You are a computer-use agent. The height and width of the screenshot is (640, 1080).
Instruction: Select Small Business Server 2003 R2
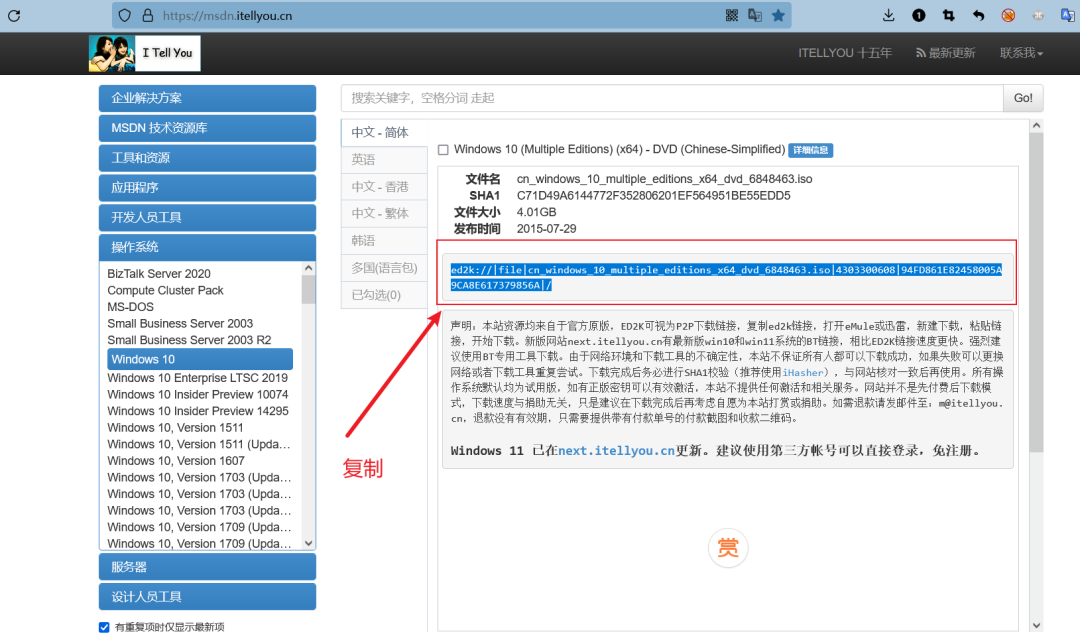coord(189,340)
